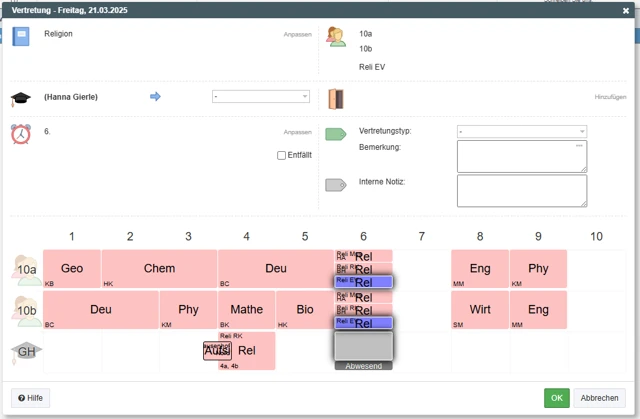The height and width of the screenshot is (419, 640).
Task: Click the red alarm clock period icon
Action: (21, 134)
